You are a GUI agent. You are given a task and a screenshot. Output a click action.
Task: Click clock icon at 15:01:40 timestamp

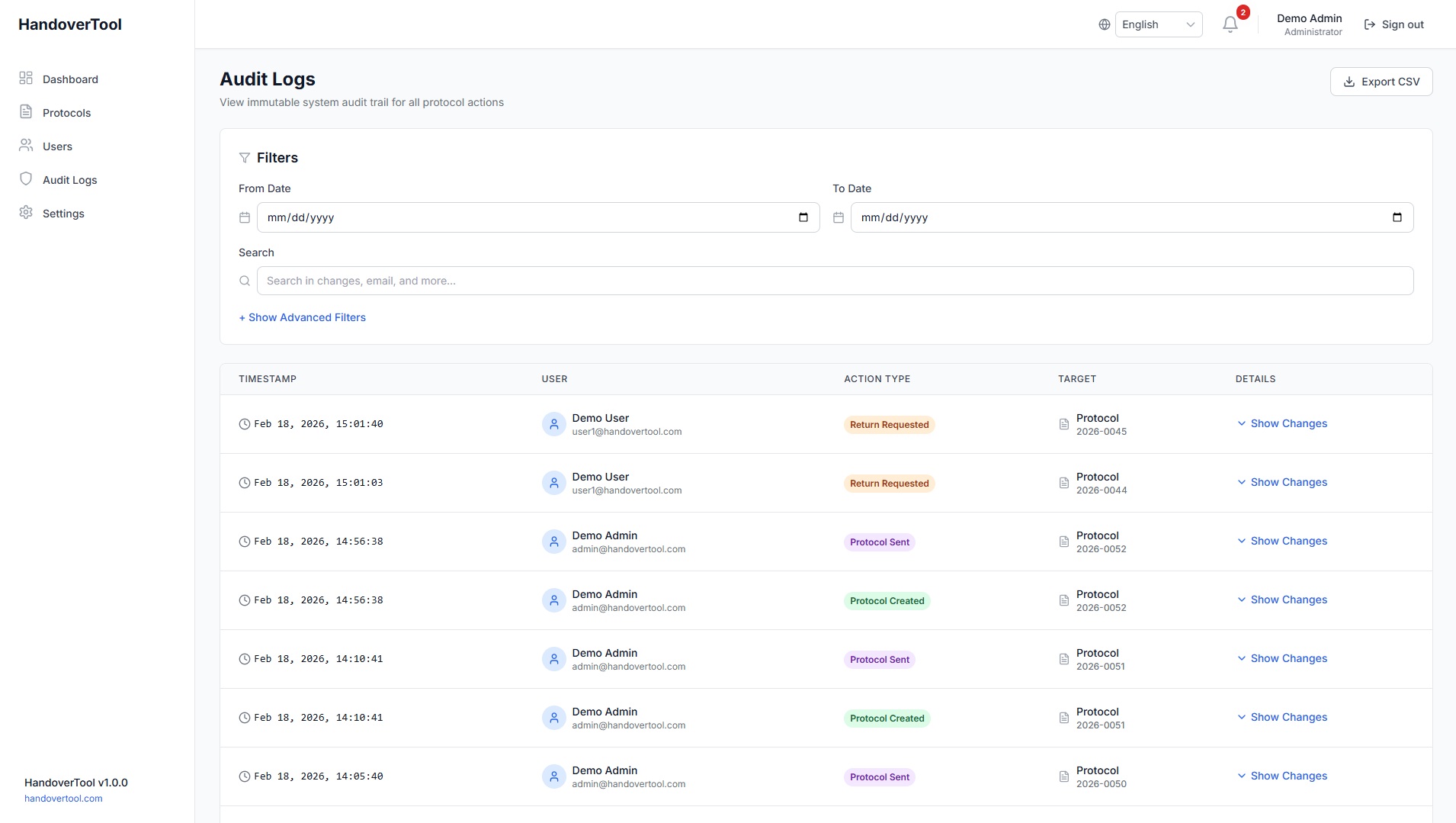(245, 424)
